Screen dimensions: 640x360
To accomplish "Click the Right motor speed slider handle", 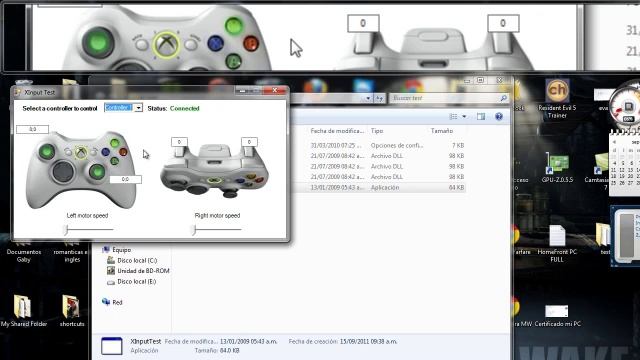I will pyautogui.click(x=194, y=230).
